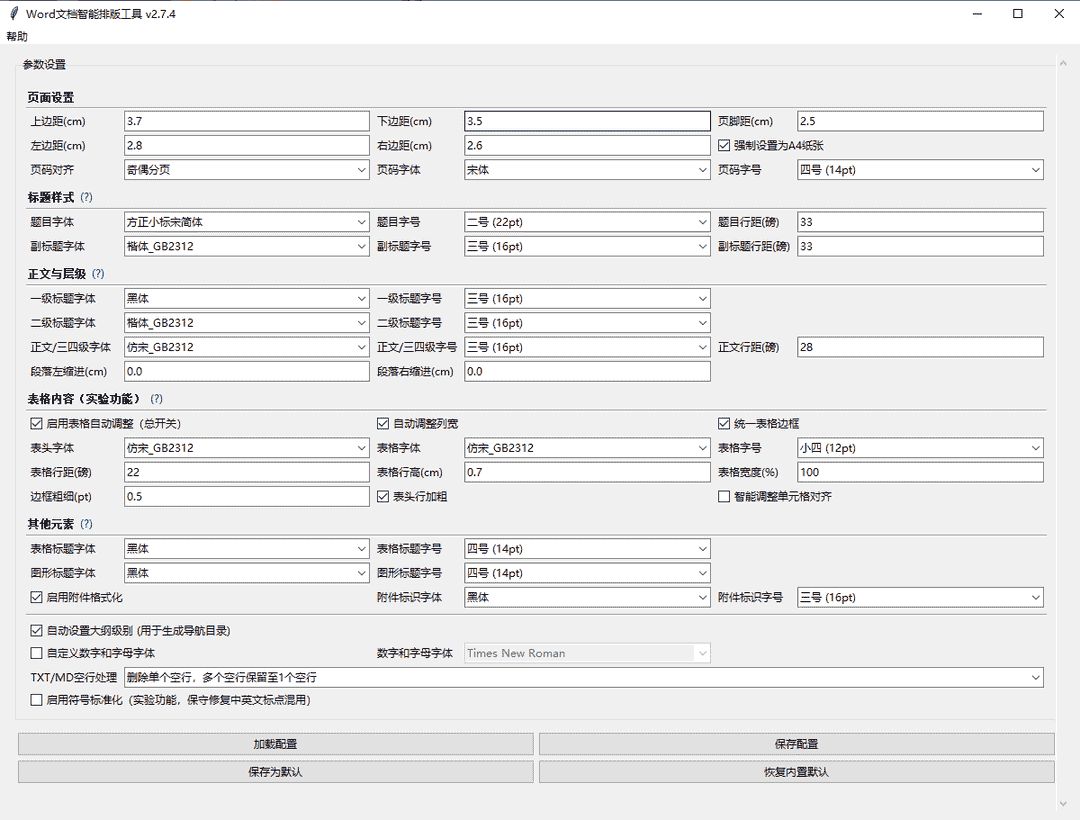1080x820 pixels.
Task: Click the 恢复内置默认 button
Action: pyautogui.click(x=797, y=772)
